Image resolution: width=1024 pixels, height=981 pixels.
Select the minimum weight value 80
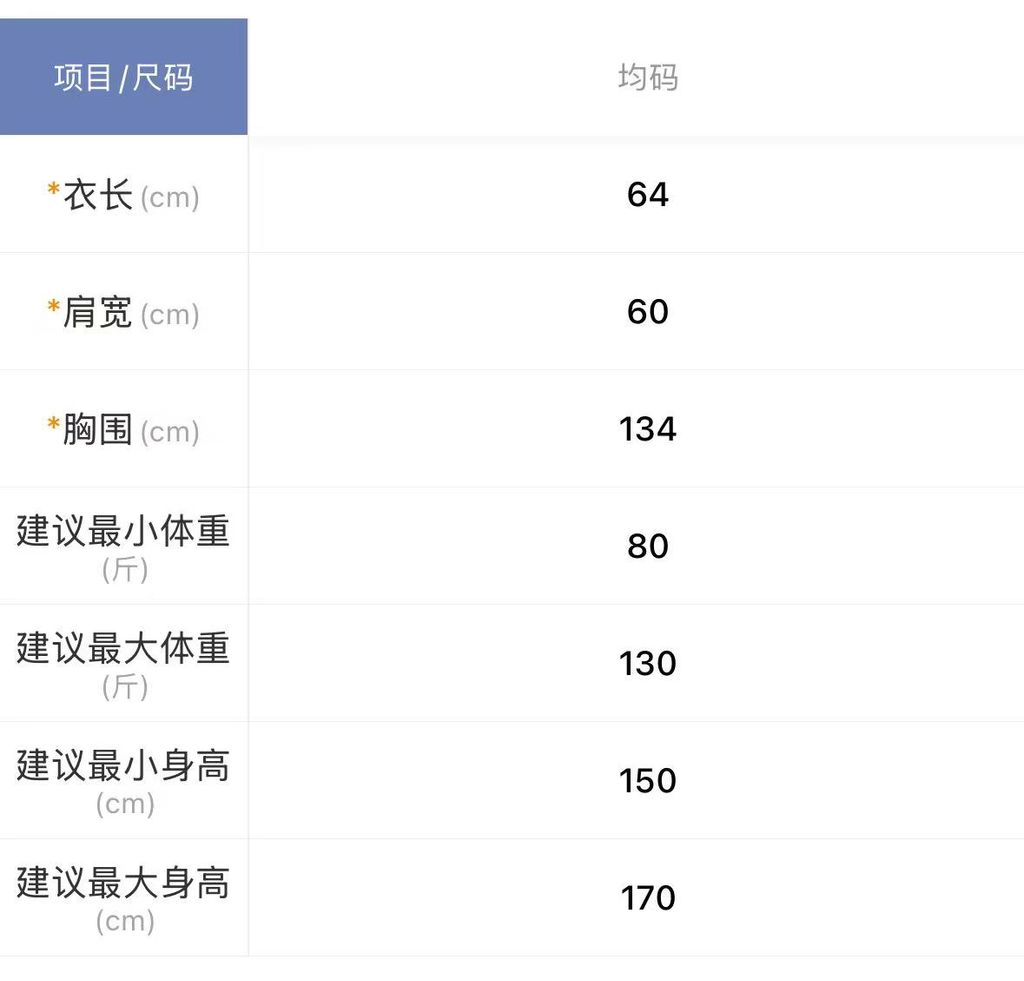coord(647,546)
